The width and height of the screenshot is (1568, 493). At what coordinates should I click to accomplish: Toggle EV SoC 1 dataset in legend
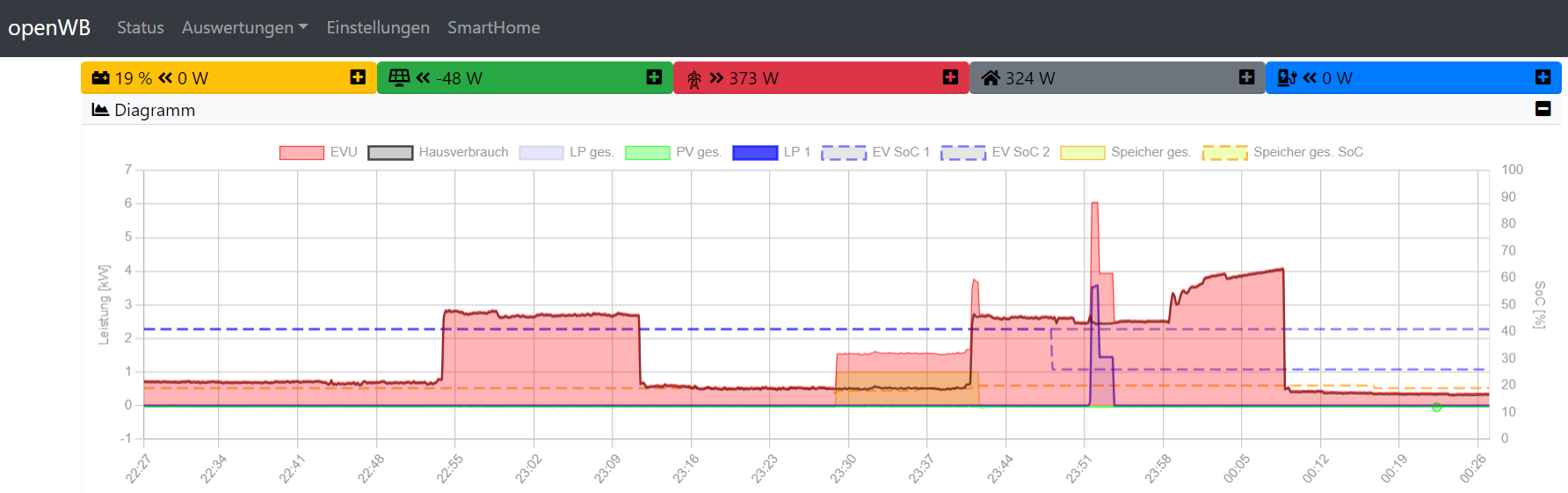[875, 152]
